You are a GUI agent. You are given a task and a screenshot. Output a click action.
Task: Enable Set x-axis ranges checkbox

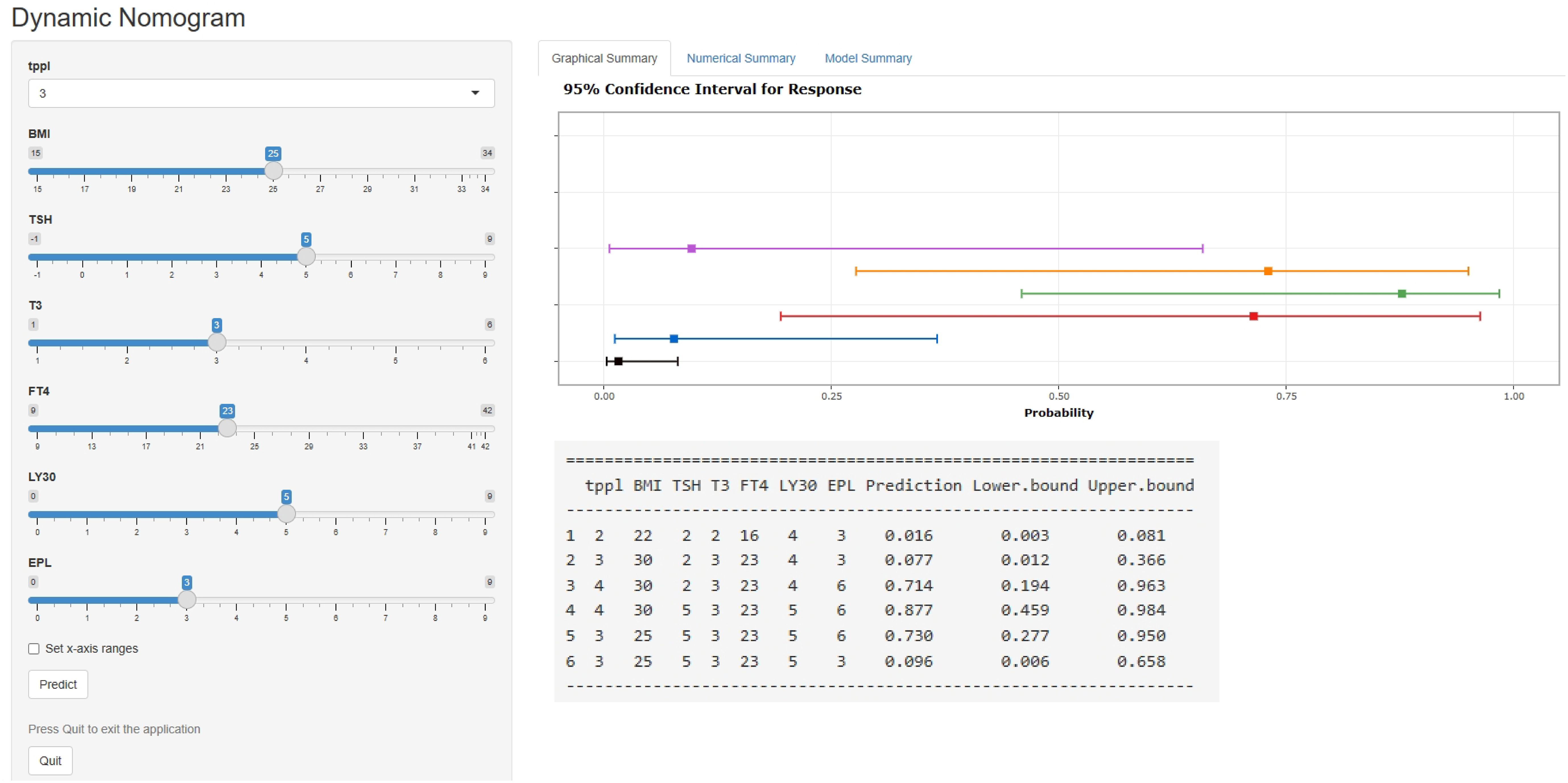pyautogui.click(x=34, y=649)
